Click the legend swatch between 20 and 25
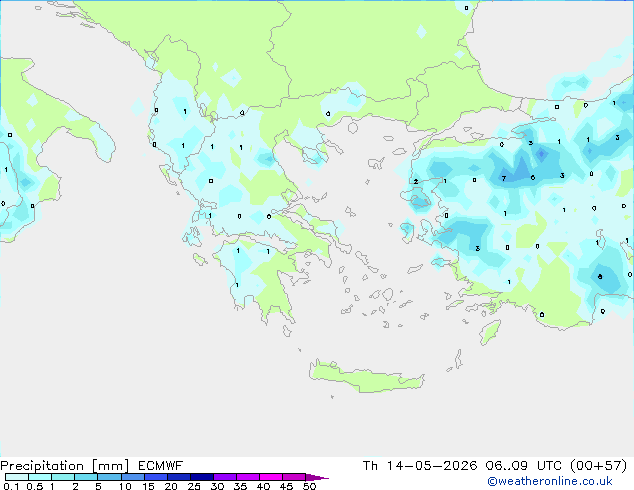 click(x=178, y=477)
